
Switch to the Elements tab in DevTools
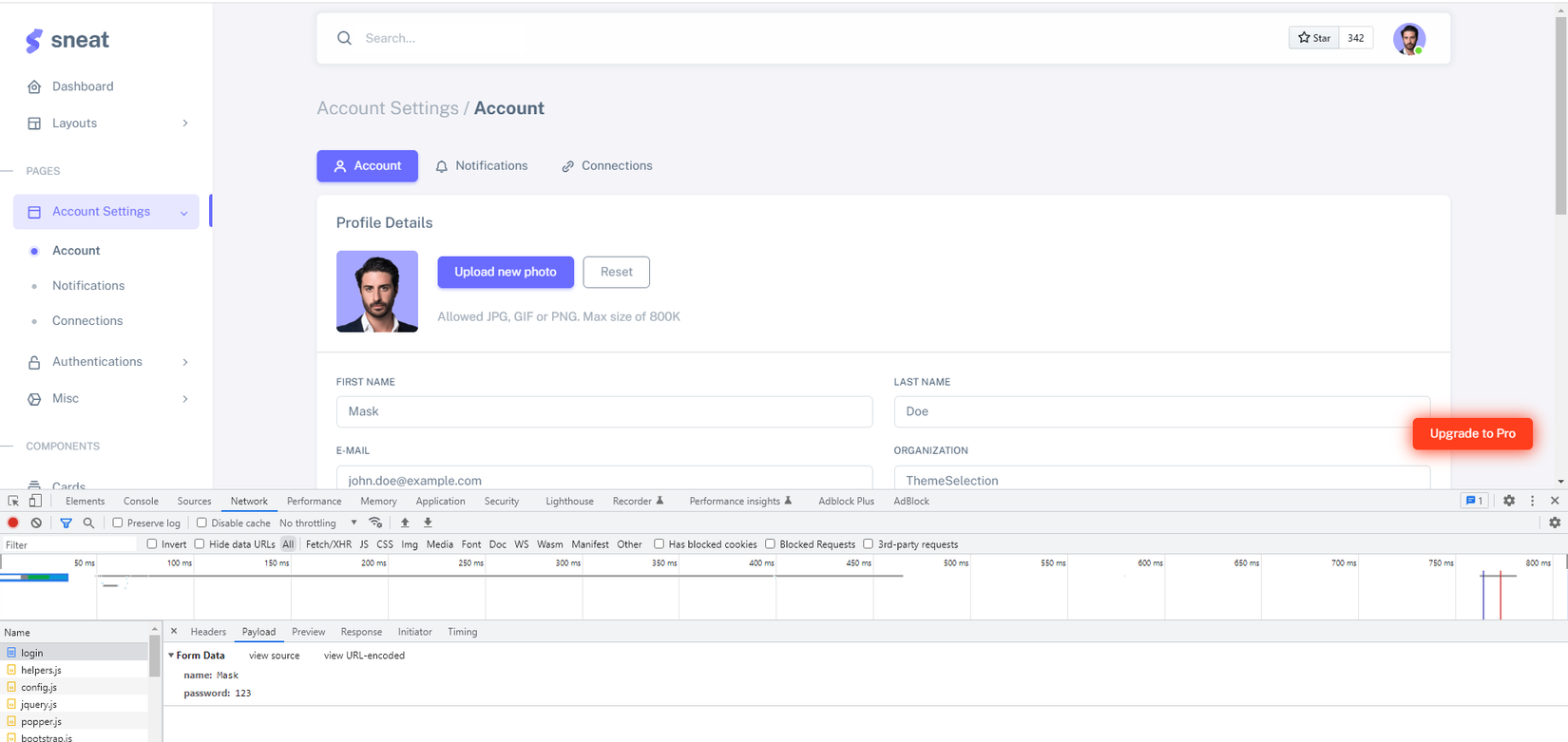tap(85, 501)
